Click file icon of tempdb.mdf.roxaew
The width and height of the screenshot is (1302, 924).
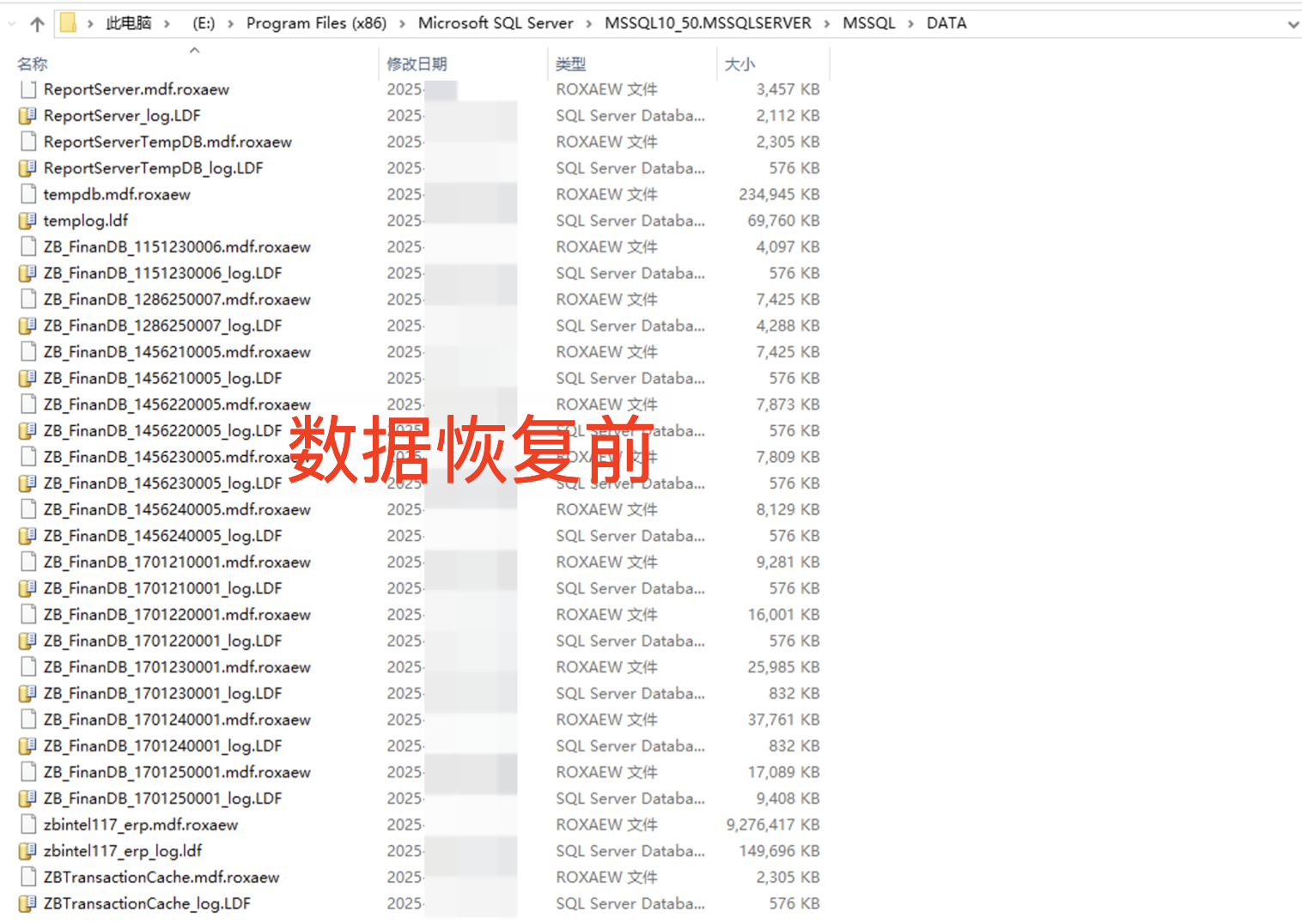pyautogui.click(x=28, y=194)
